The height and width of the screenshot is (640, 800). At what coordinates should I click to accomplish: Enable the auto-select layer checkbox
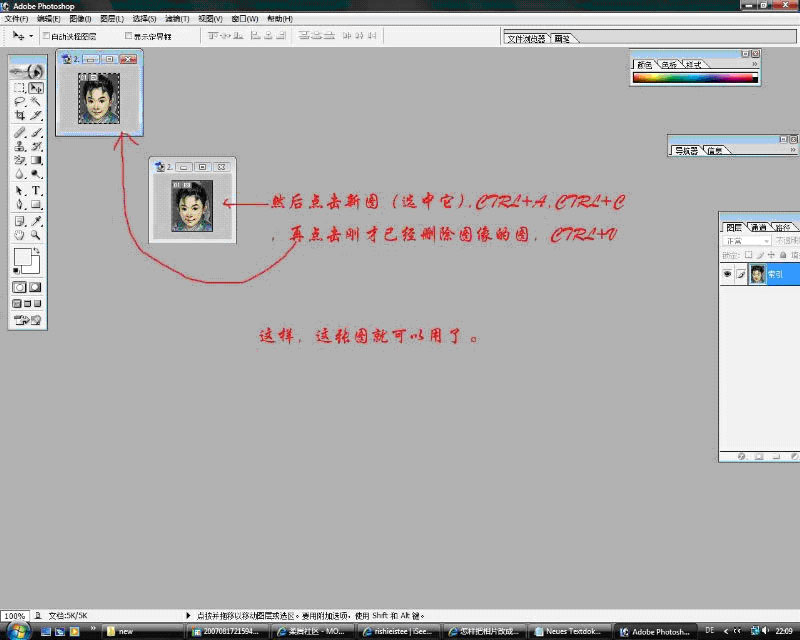(x=46, y=36)
